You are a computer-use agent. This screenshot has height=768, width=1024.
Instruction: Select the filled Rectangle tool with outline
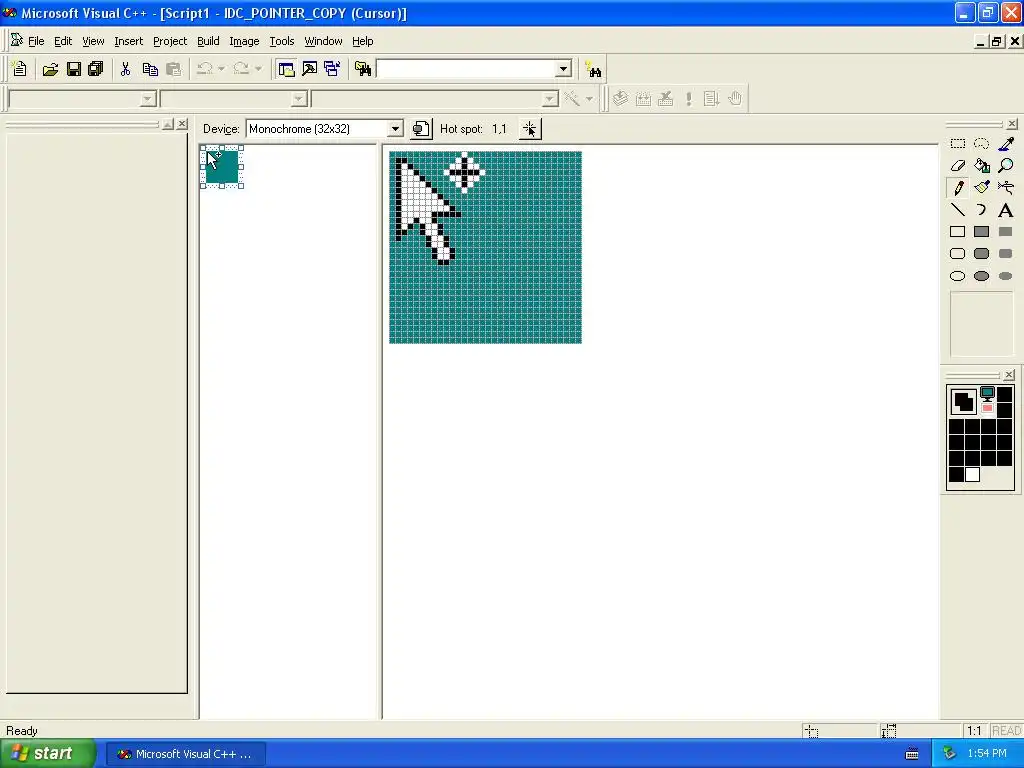pos(982,232)
